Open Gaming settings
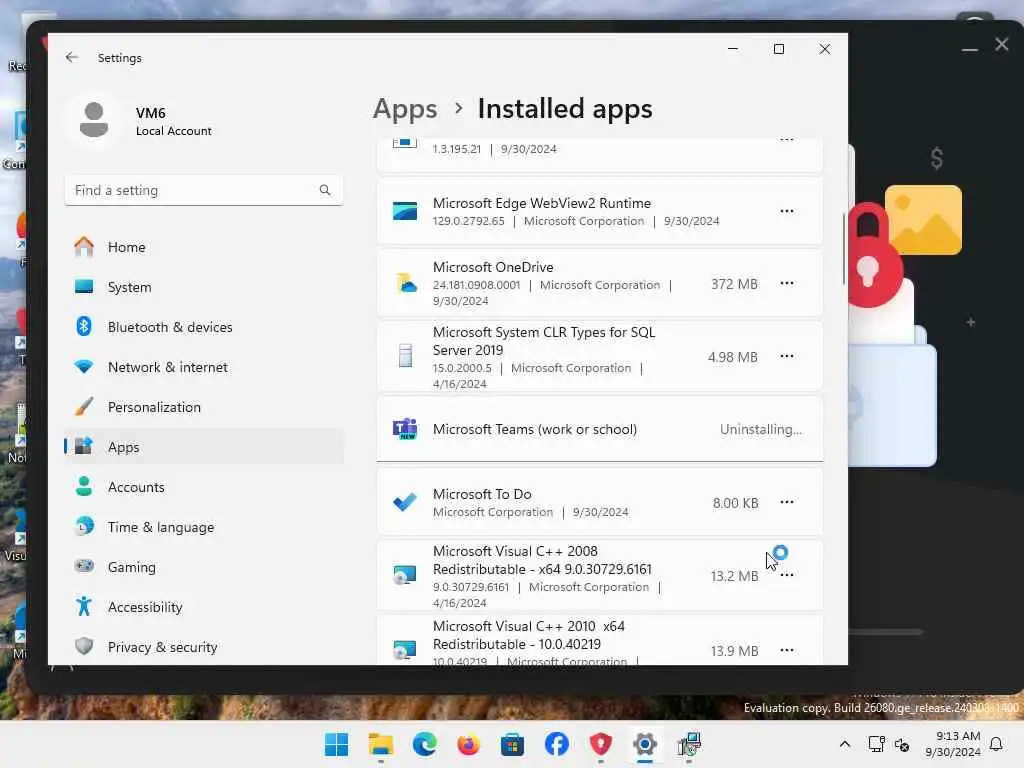The width and height of the screenshot is (1024, 768). [204, 567]
